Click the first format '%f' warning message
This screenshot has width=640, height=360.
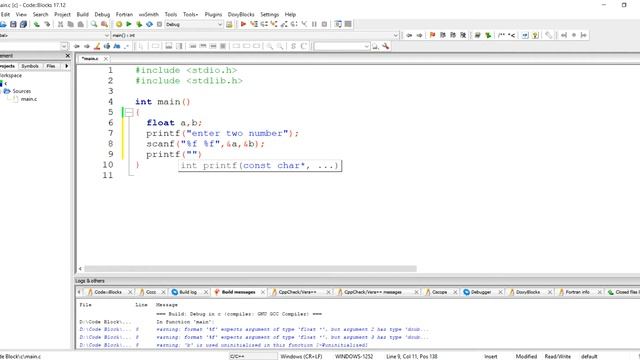[x=292, y=329]
